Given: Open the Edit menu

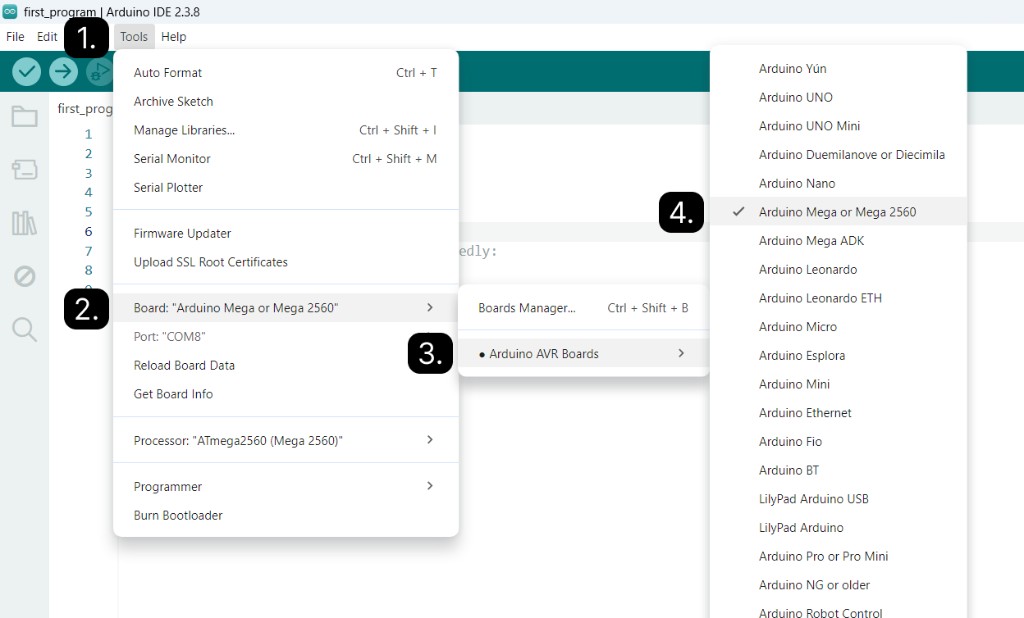Looking at the screenshot, I should click(47, 37).
